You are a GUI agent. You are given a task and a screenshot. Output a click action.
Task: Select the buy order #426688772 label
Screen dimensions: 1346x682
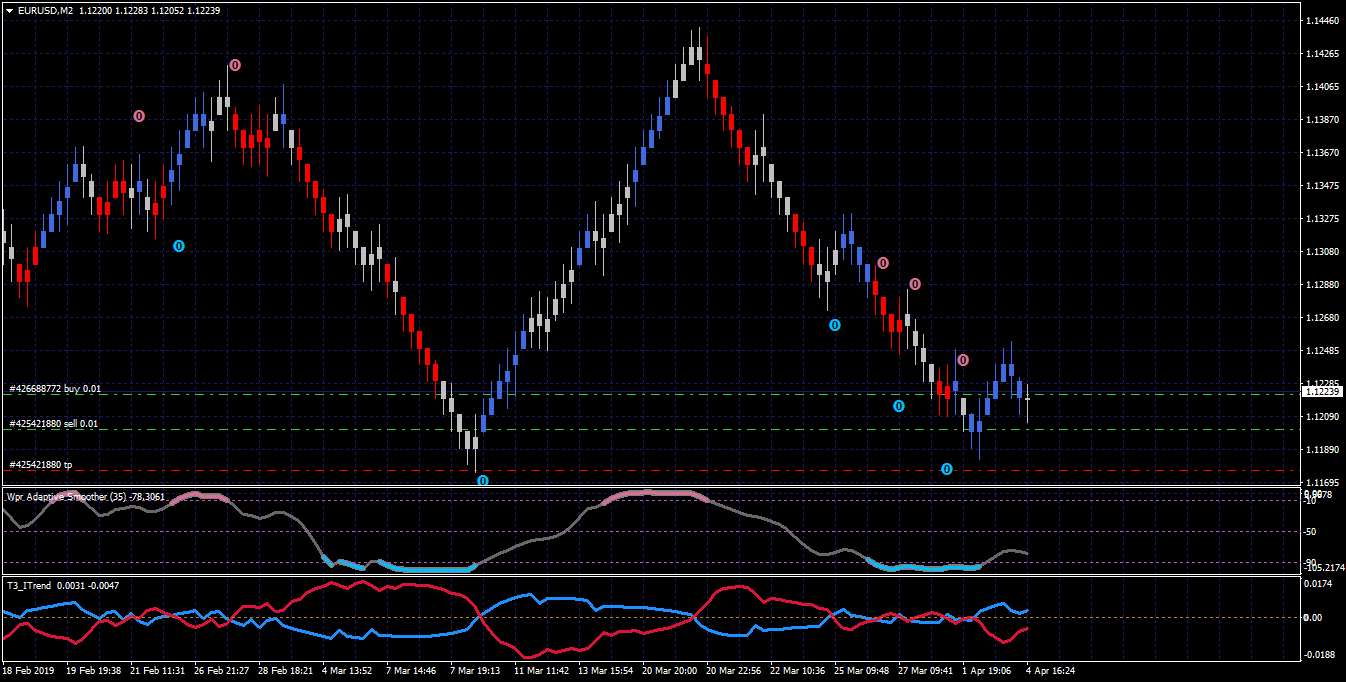point(55,388)
